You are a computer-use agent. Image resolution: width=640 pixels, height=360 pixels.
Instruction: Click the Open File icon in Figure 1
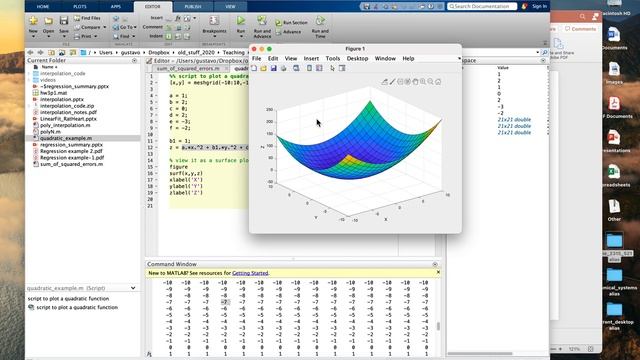pyautogui.click(x=264, y=68)
